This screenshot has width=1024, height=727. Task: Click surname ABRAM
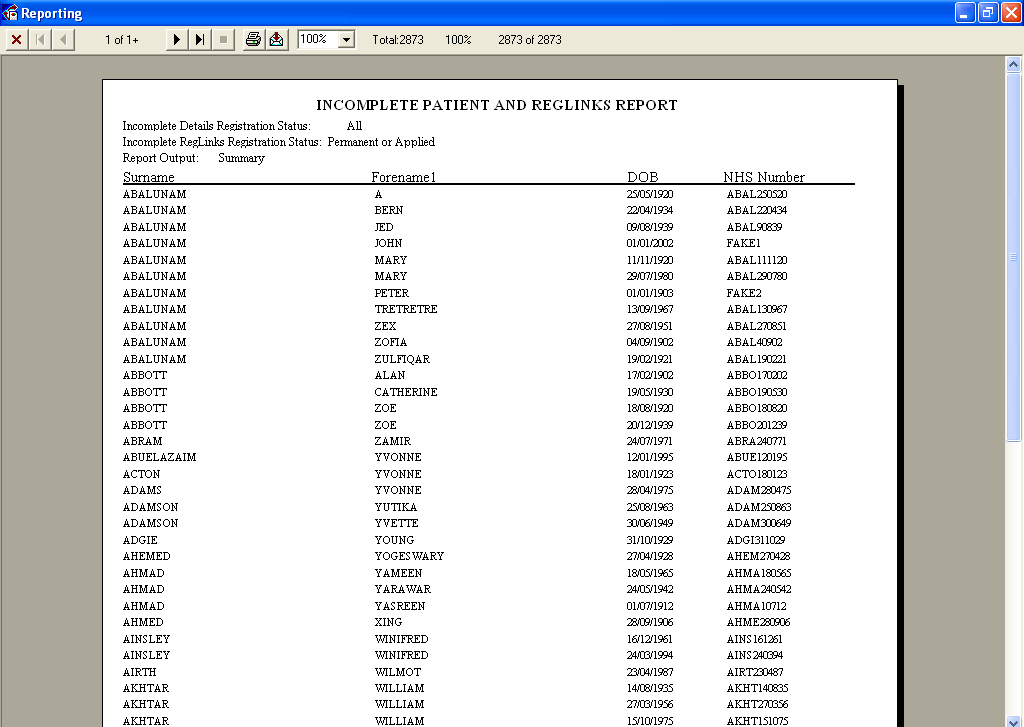[x=142, y=441]
